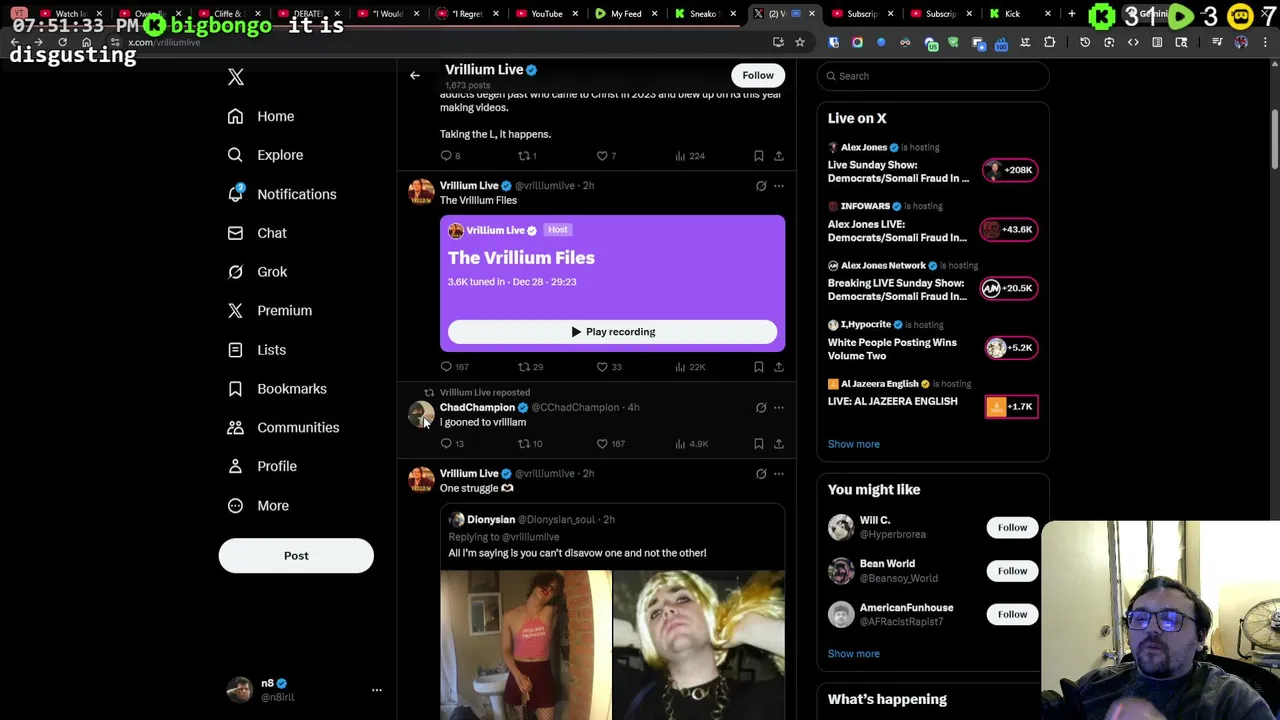Image resolution: width=1280 pixels, height=720 pixels.
Task: Click the Post button
Action: coord(296,555)
